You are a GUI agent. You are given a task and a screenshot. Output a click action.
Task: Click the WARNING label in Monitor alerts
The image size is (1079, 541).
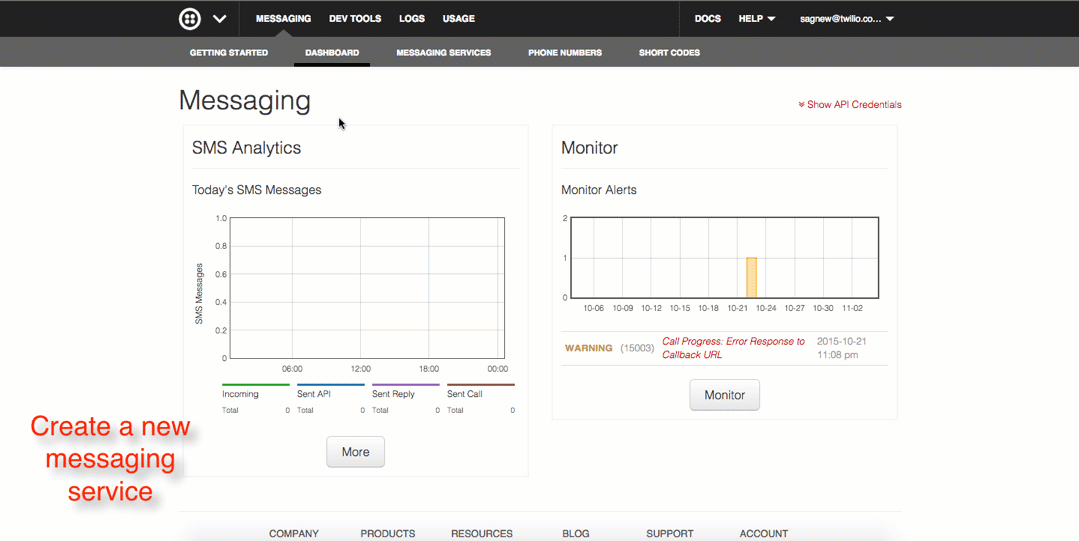point(588,348)
